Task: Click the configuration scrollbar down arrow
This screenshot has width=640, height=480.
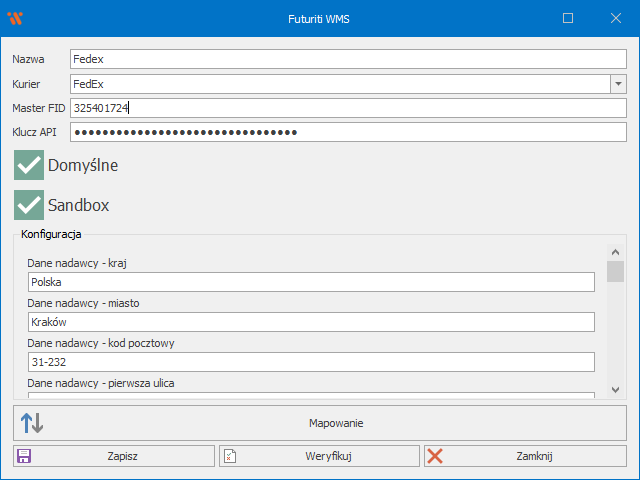Action: point(616,390)
